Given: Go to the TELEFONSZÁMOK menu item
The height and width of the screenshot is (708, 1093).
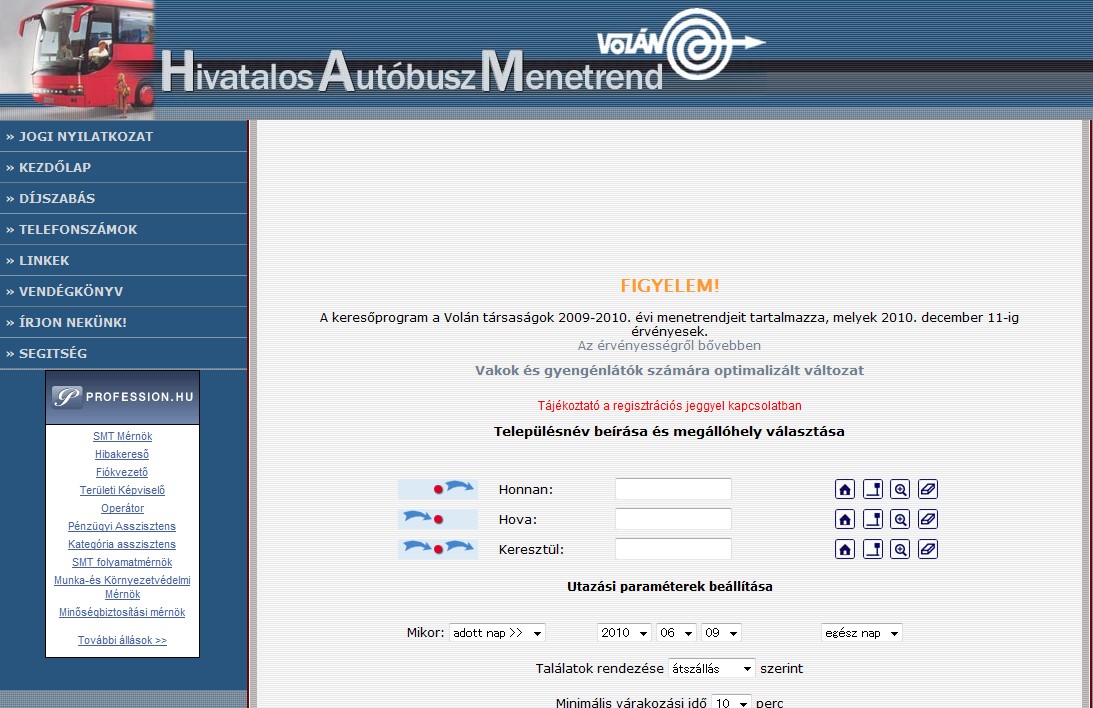Looking at the screenshot, I should click(78, 229).
